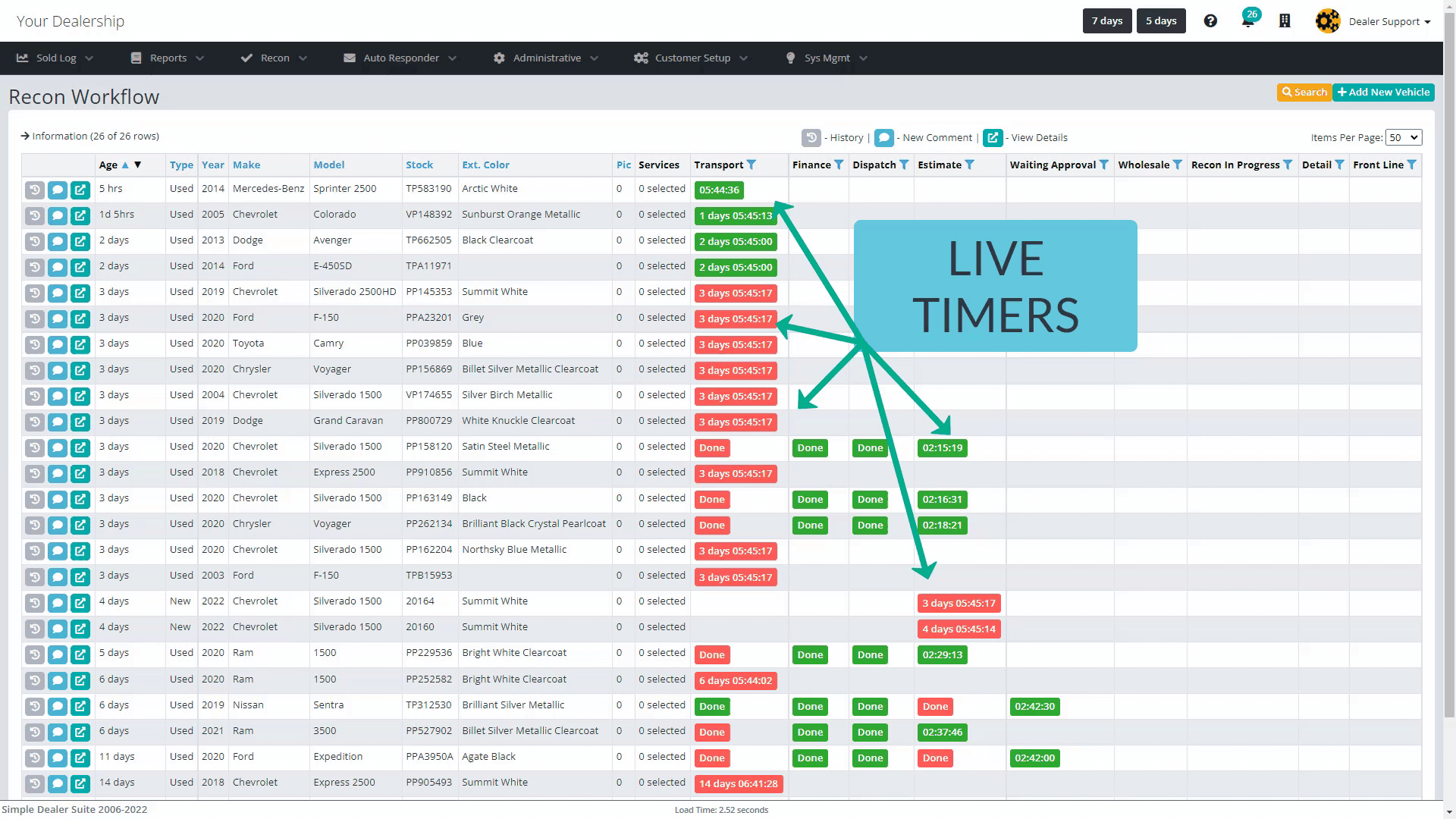Viewport: 1456px width, 819px height.
Task: View details of Dodge Avenger row
Action: (80, 241)
